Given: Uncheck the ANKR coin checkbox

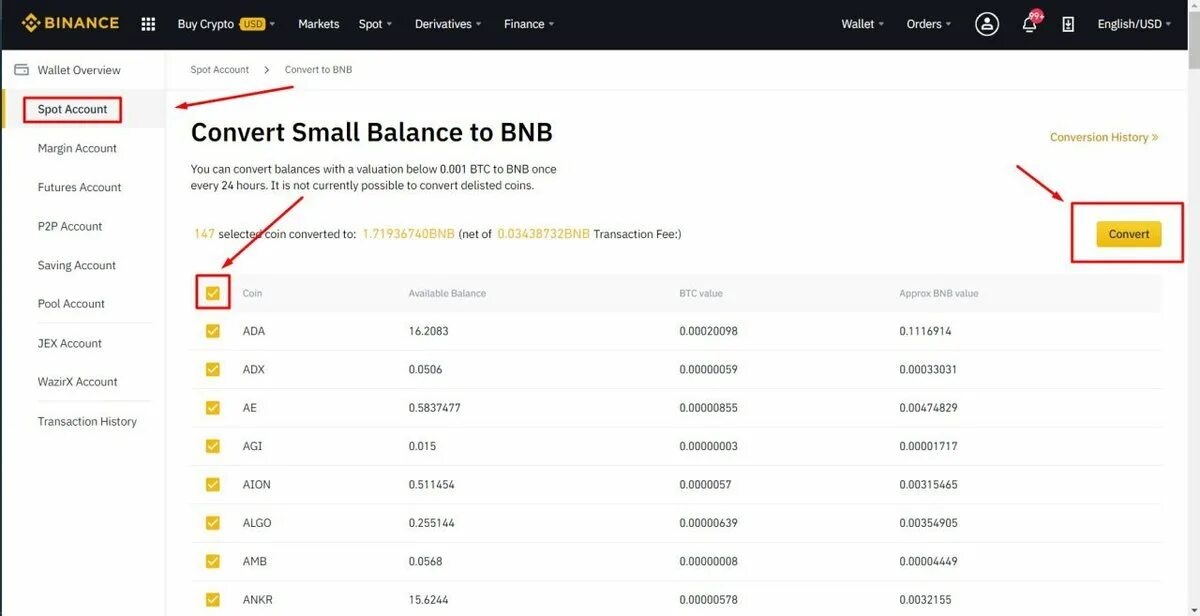Looking at the screenshot, I should tap(212, 600).
